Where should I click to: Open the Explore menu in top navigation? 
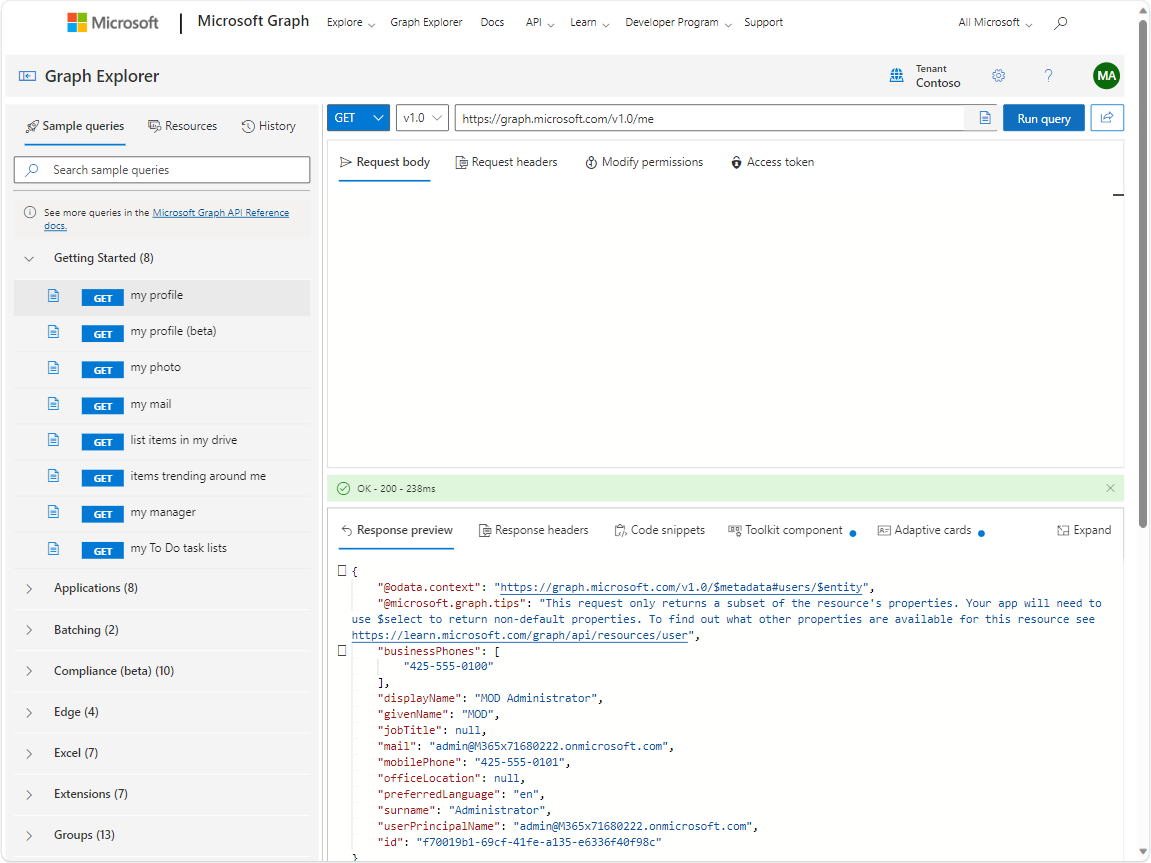click(351, 23)
